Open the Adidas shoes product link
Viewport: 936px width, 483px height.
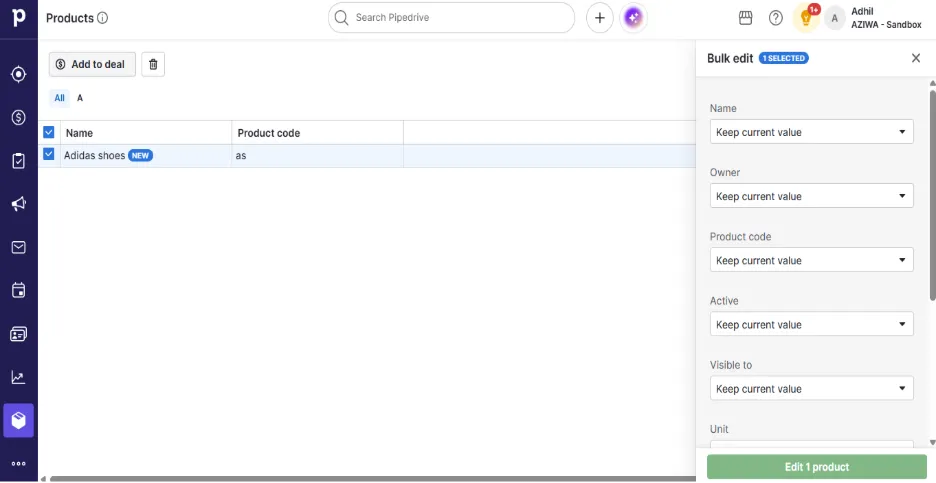tap(94, 155)
